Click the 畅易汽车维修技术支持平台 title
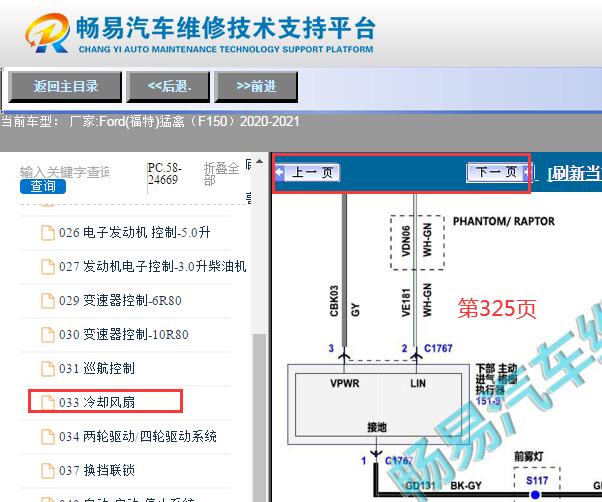This screenshot has height=502, width=602. 226,28
